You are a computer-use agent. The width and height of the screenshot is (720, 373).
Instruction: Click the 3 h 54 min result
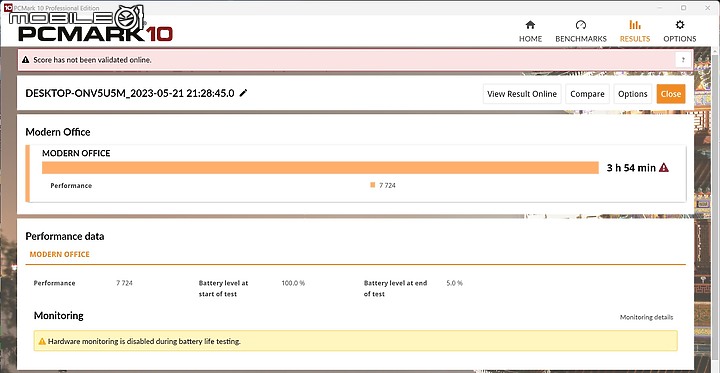click(631, 168)
